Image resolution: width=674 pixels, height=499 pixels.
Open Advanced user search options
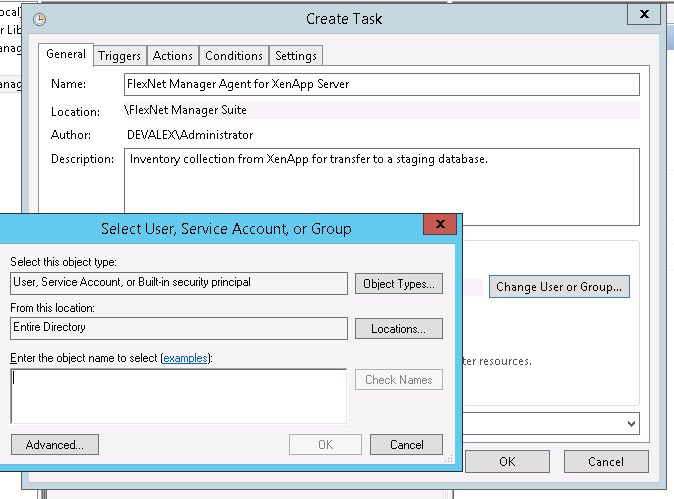point(54,445)
